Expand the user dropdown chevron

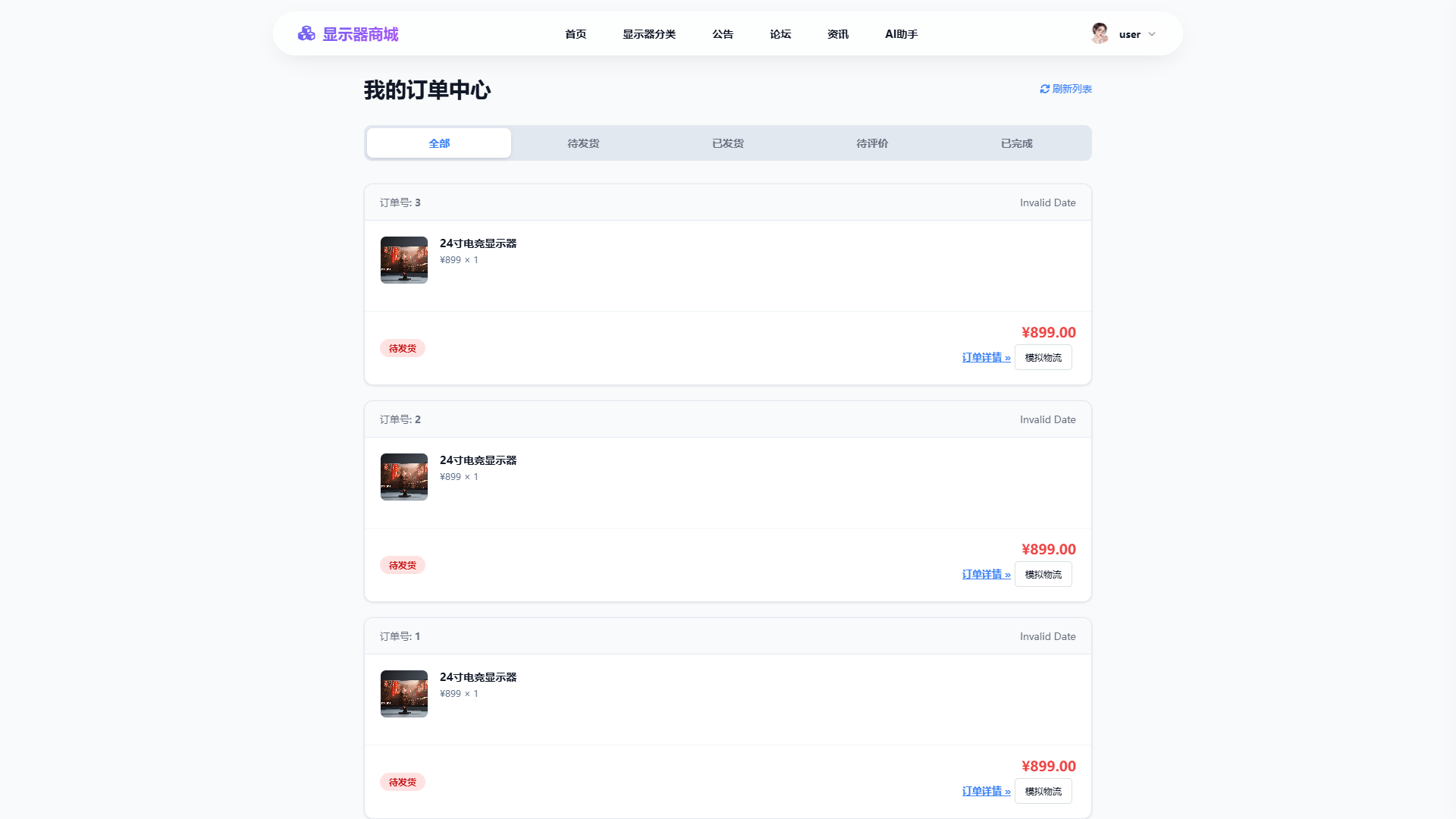coord(1152,34)
